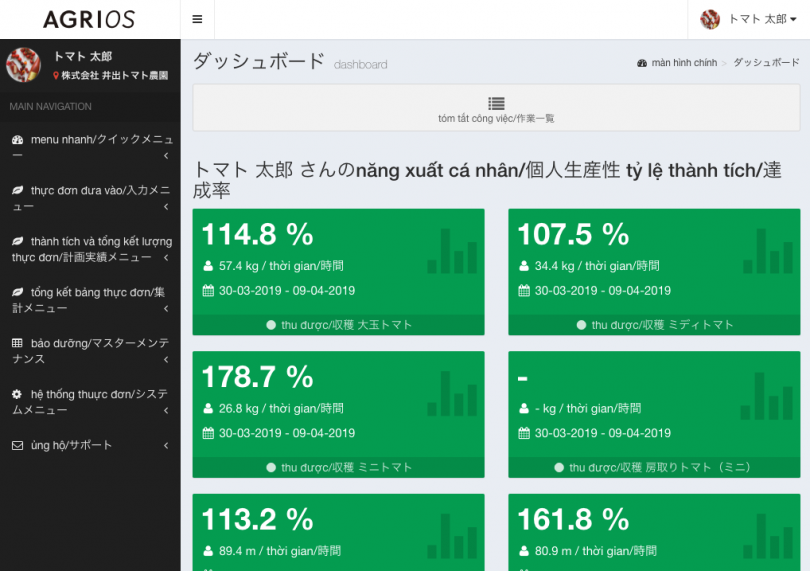Click the location pin icon beside 株式会社 井出トマト農園
This screenshot has height=571, width=810.
tap(56, 75)
